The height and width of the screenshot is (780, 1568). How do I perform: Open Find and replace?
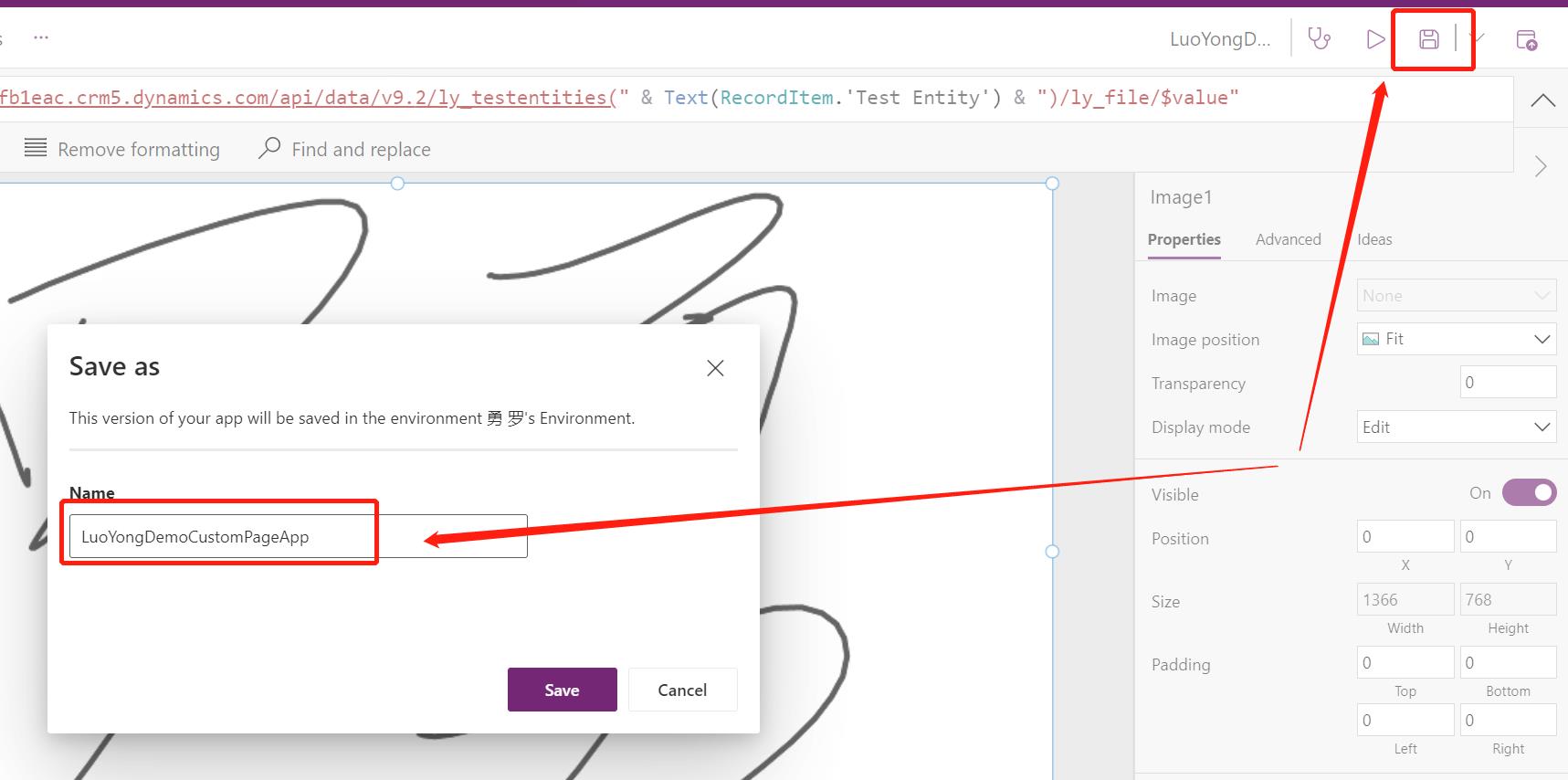pos(345,149)
